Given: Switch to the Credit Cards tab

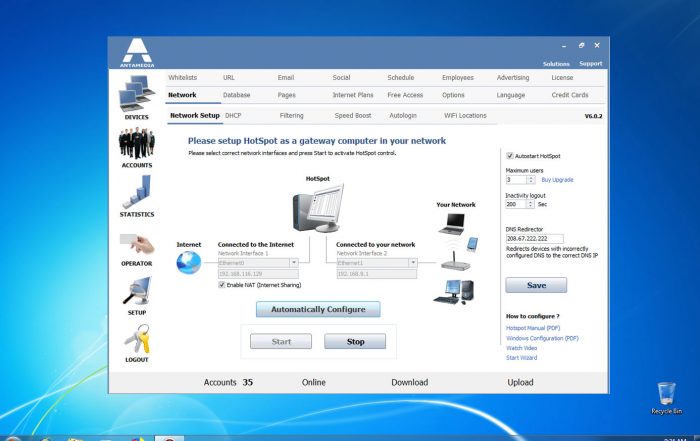Looking at the screenshot, I should pyautogui.click(x=570, y=95).
